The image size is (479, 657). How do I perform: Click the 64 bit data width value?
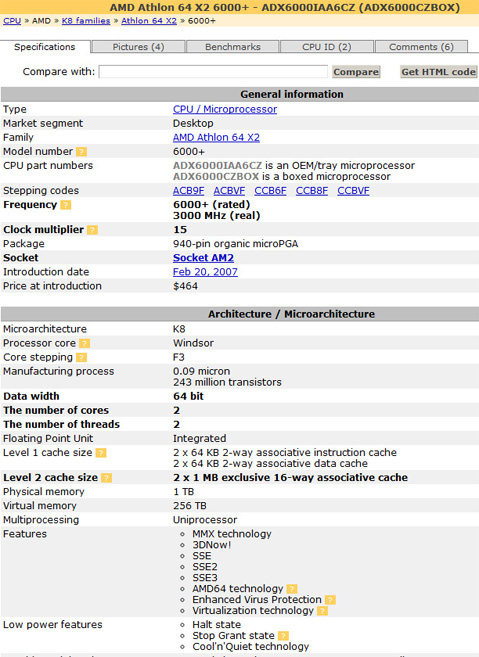coord(188,396)
